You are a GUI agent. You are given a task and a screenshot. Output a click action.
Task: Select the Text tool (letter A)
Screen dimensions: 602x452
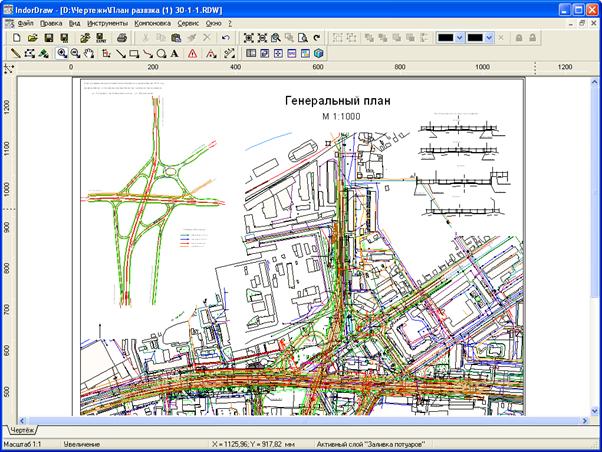coord(175,53)
